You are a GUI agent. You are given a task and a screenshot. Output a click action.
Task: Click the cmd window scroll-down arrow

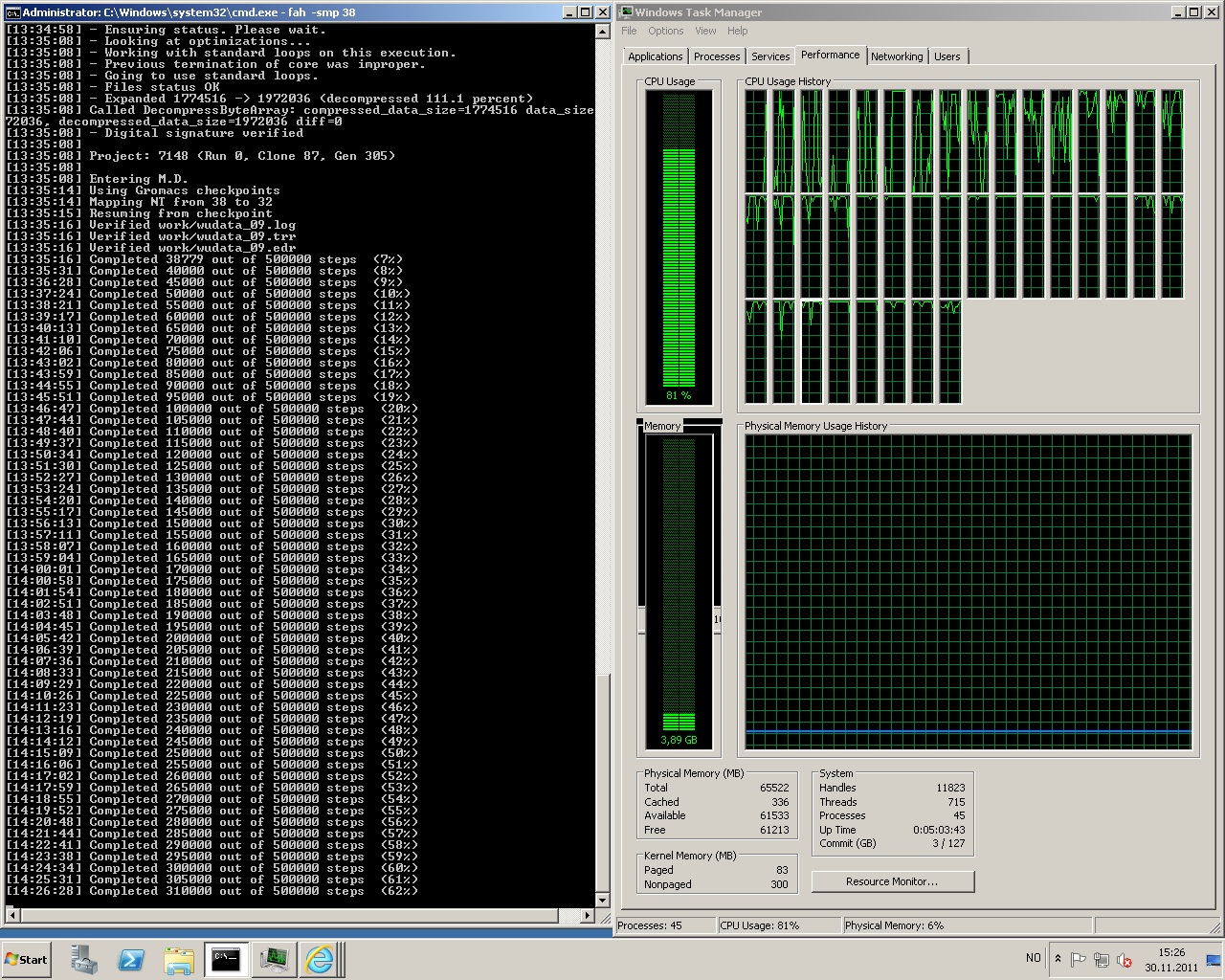point(603,900)
